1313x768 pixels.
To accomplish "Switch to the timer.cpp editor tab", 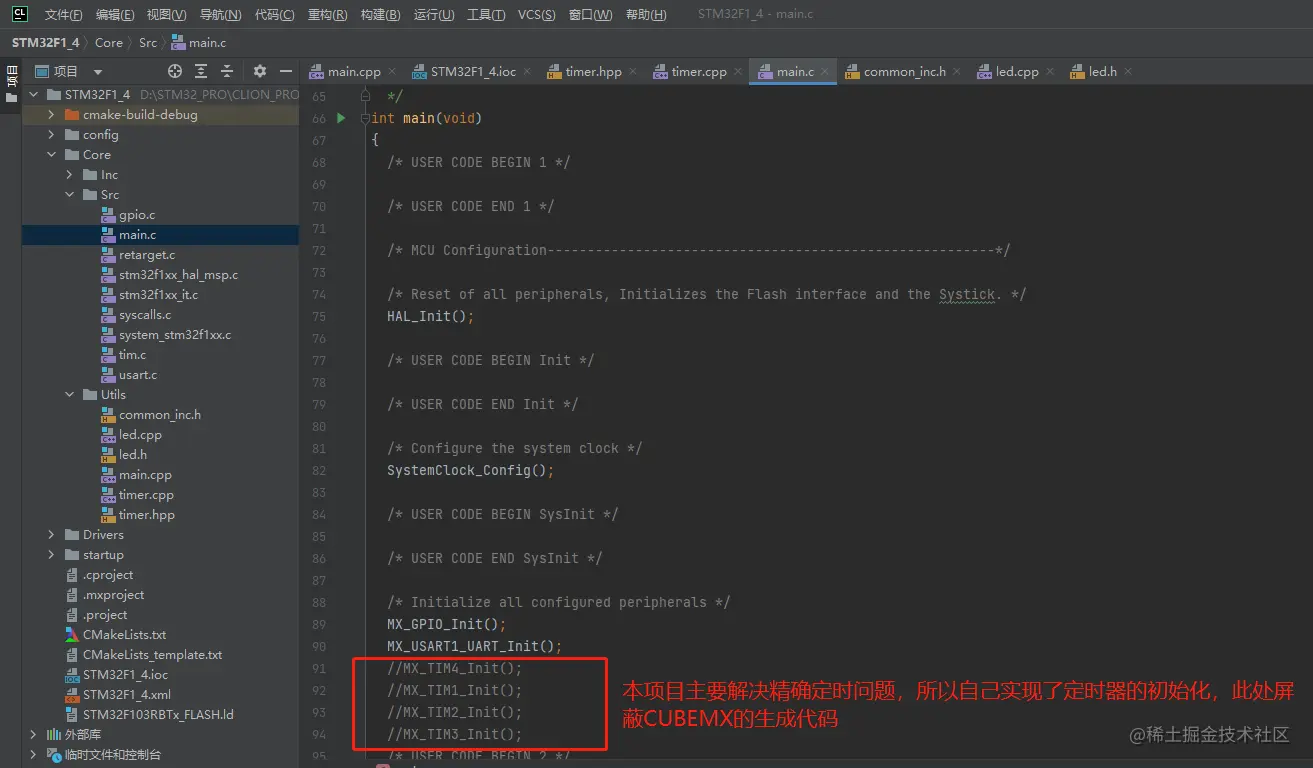I will tap(699, 72).
